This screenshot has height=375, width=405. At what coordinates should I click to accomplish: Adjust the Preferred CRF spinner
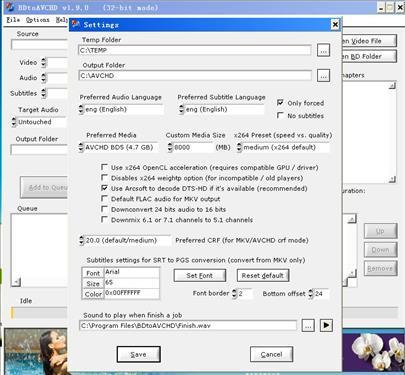pyautogui.click(x=82, y=240)
